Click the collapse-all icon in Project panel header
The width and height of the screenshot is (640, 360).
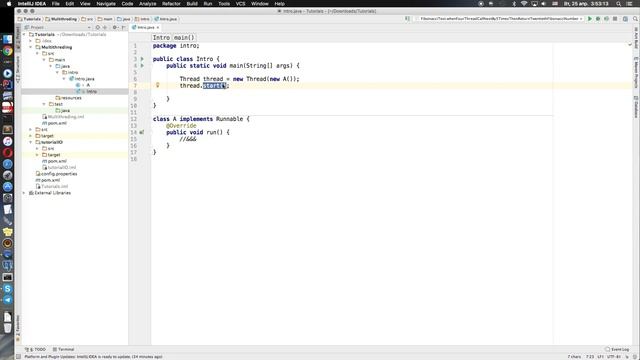105,27
